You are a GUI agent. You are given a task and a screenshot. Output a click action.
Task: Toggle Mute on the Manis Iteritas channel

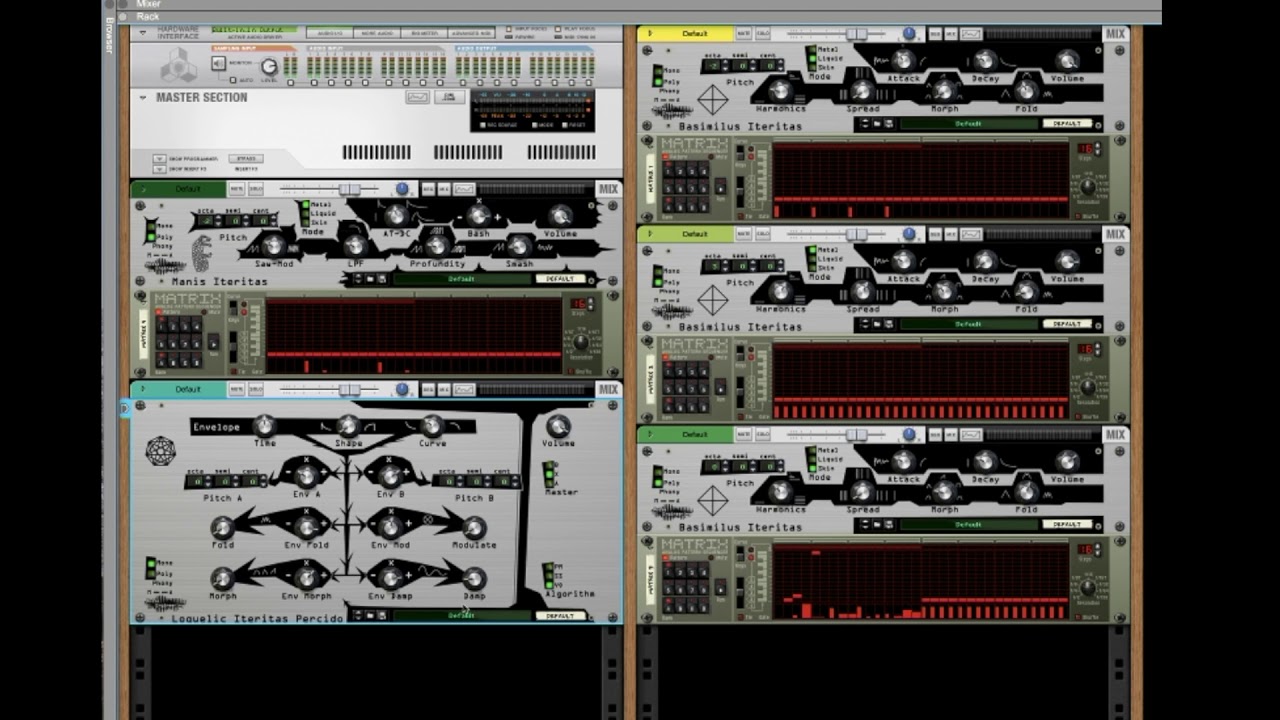(236, 189)
